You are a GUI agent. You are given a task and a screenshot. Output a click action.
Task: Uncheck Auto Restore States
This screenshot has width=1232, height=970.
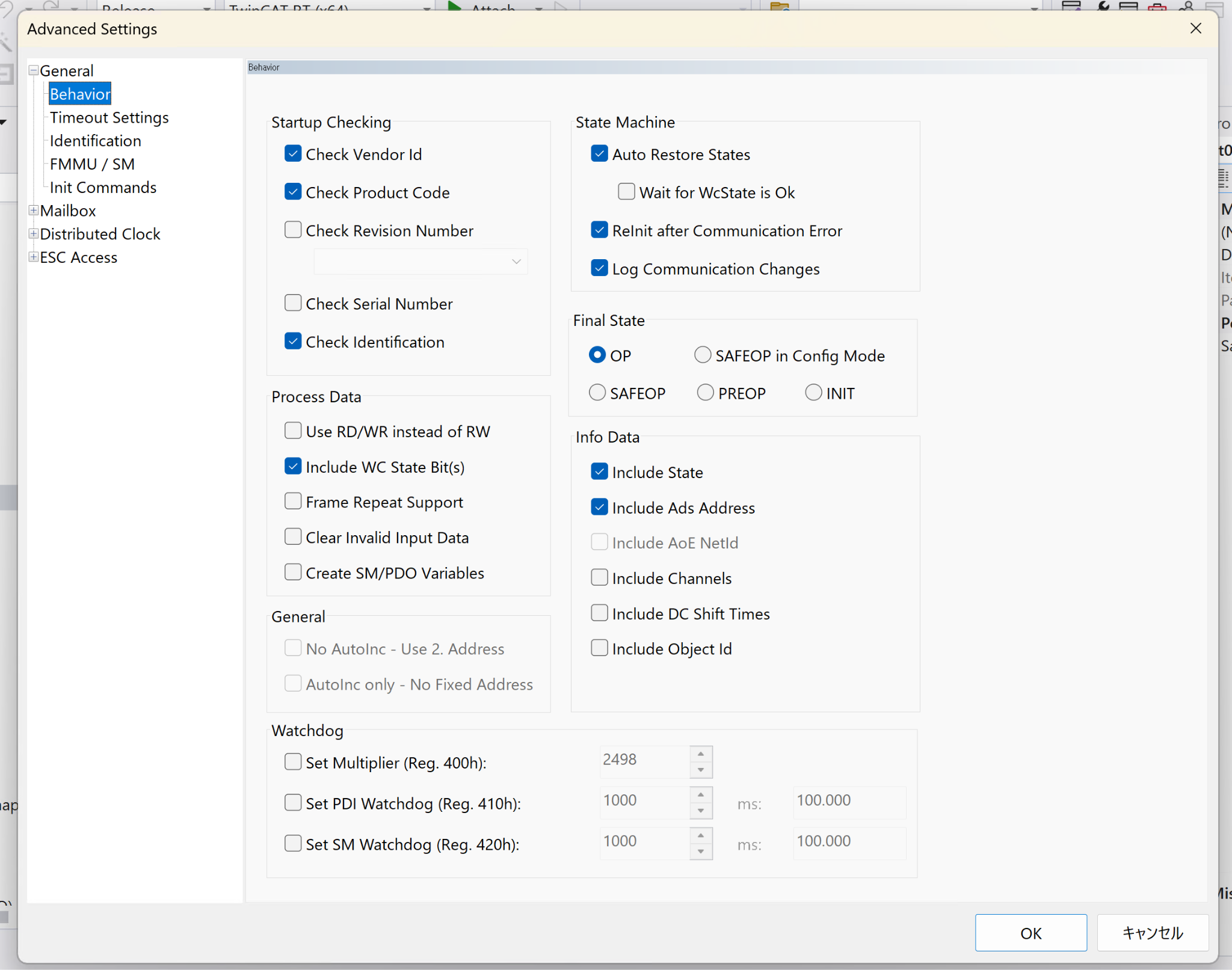click(x=599, y=154)
